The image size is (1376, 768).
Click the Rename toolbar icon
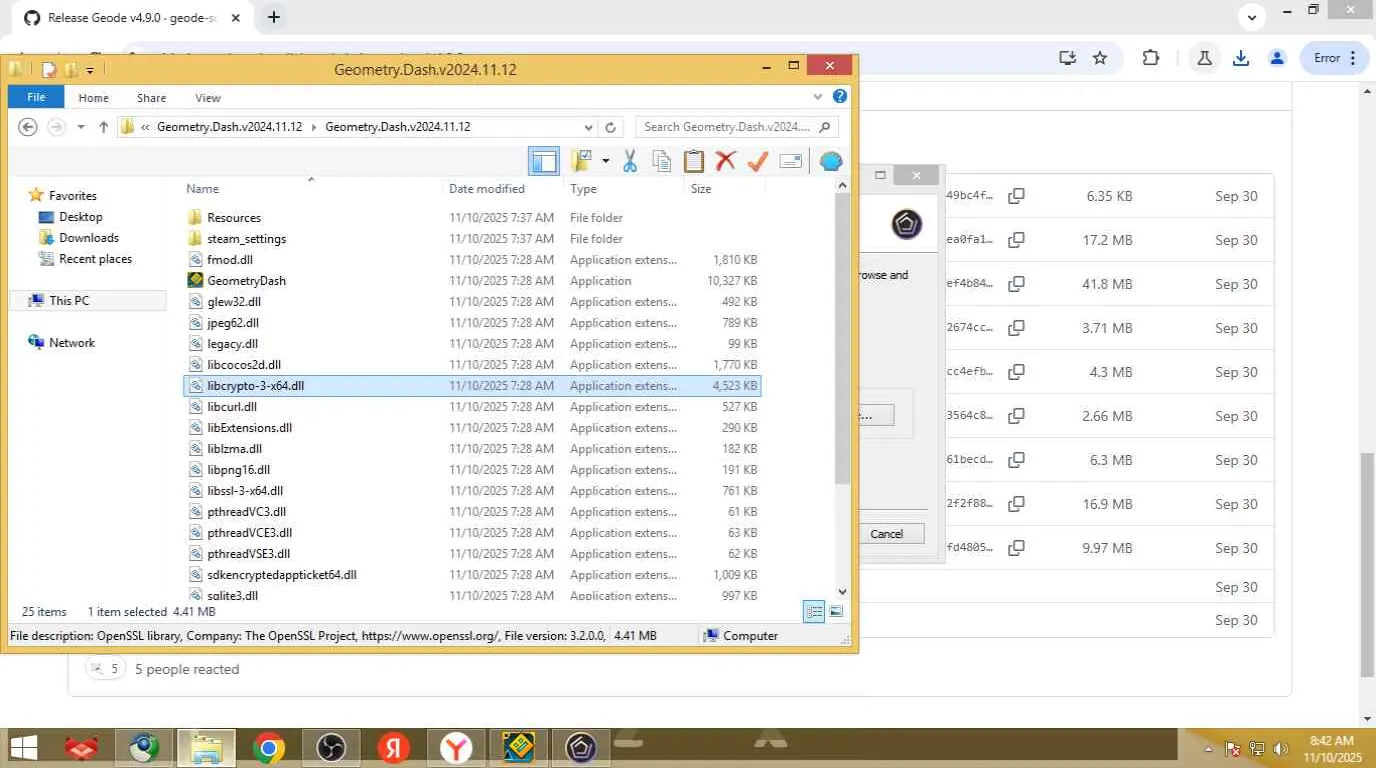[x=790, y=160]
